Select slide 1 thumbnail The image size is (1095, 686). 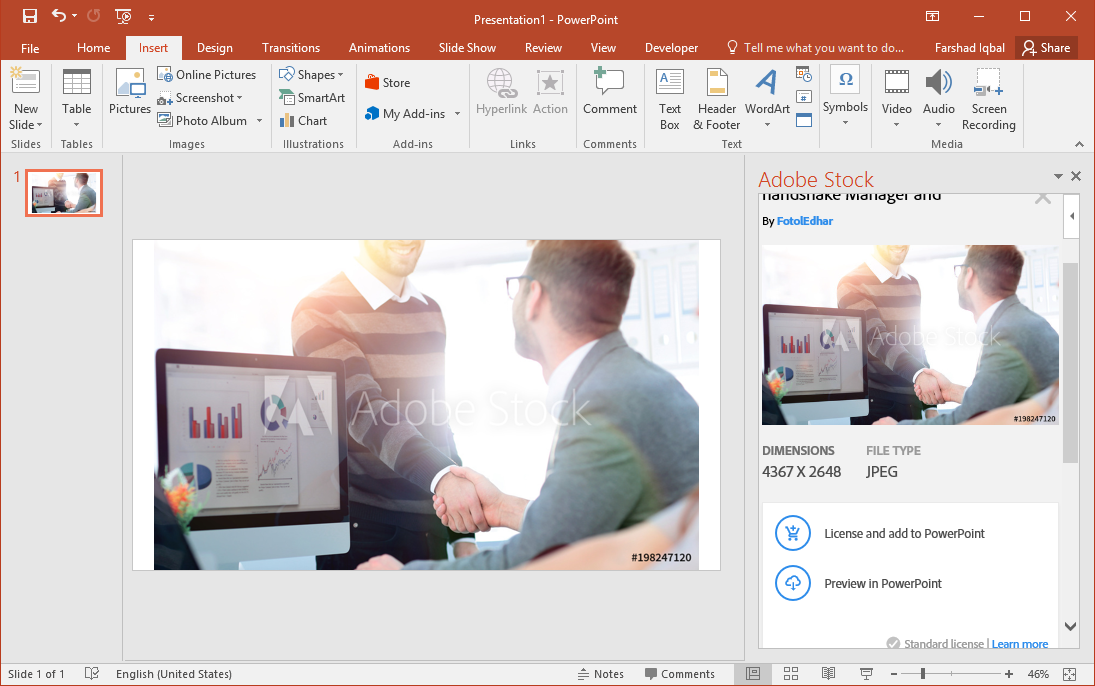[x=64, y=192]
